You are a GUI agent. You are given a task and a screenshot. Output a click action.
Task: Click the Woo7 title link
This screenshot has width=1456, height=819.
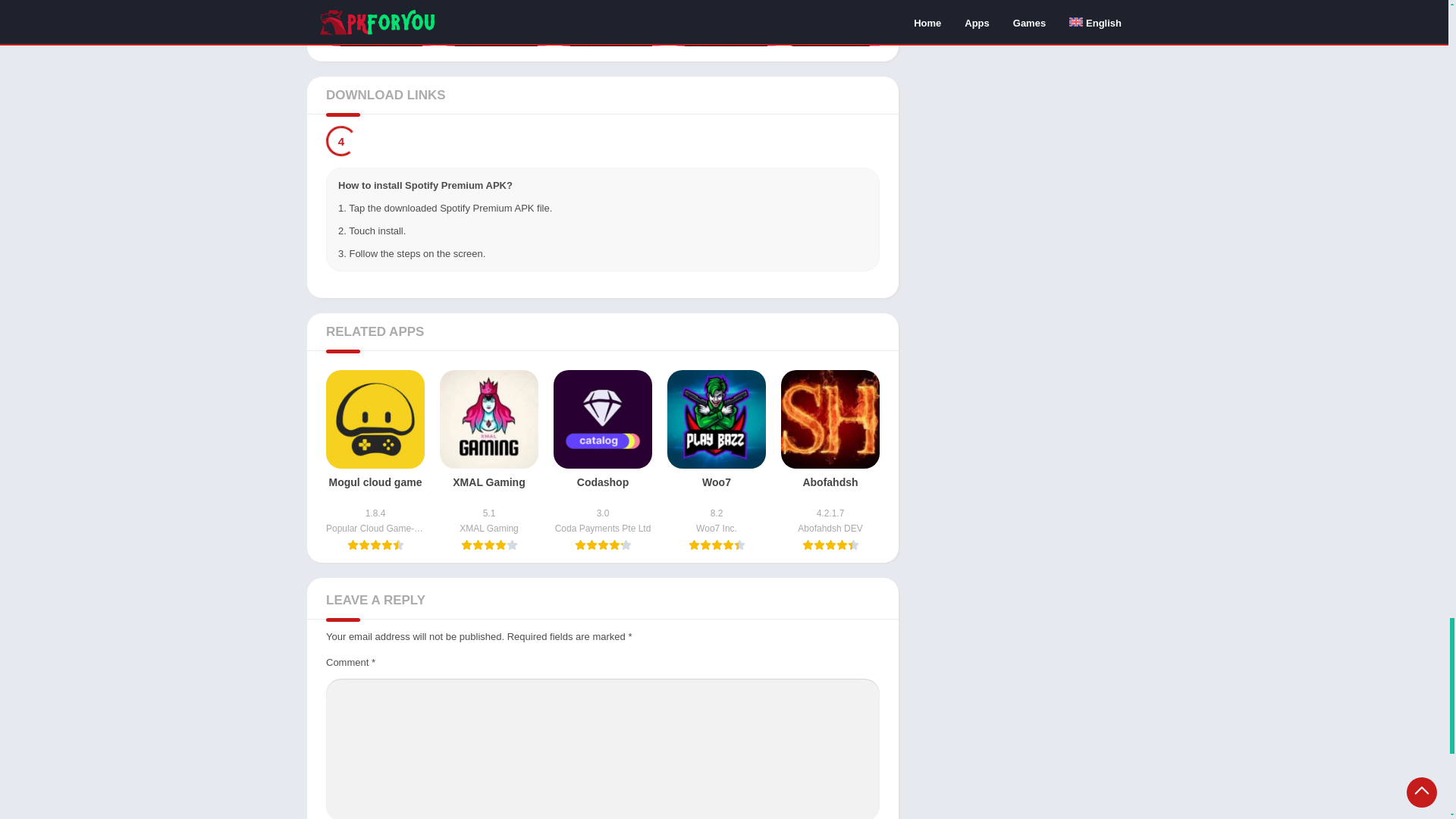click(x=717, y=482)
